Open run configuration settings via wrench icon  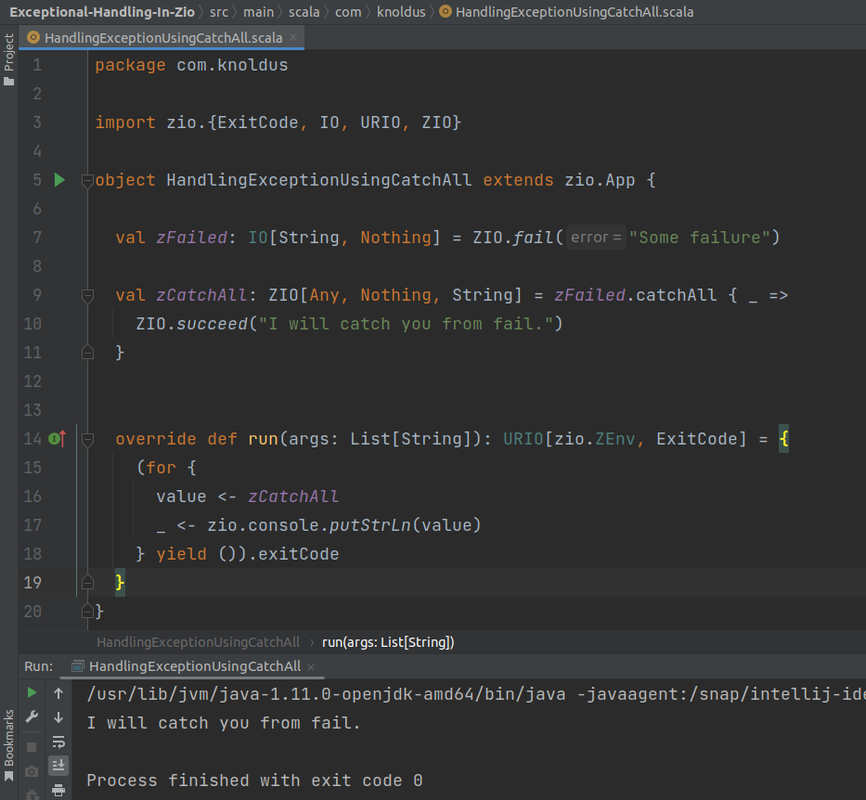pos(32,717)
